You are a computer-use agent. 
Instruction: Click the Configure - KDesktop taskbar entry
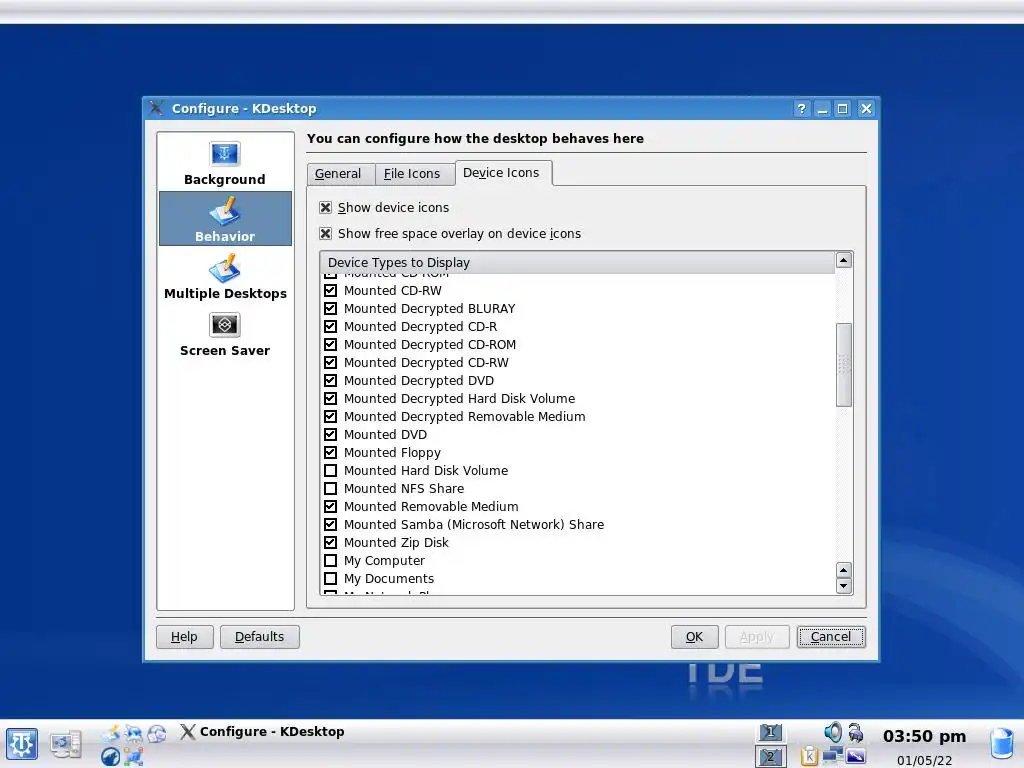tap(263, 731)
